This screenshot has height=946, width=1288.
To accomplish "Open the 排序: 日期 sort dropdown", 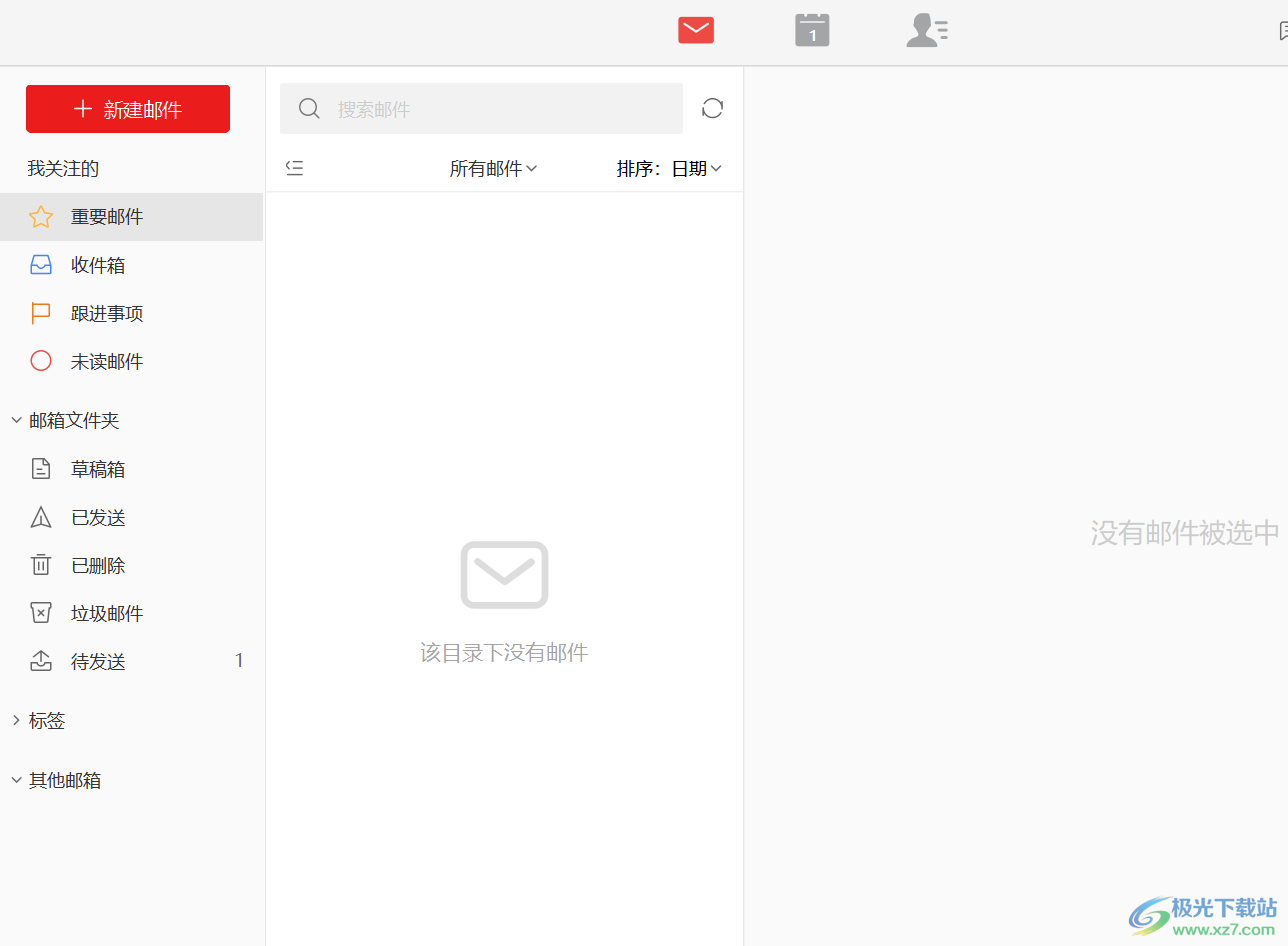I will tap(669, 169).
